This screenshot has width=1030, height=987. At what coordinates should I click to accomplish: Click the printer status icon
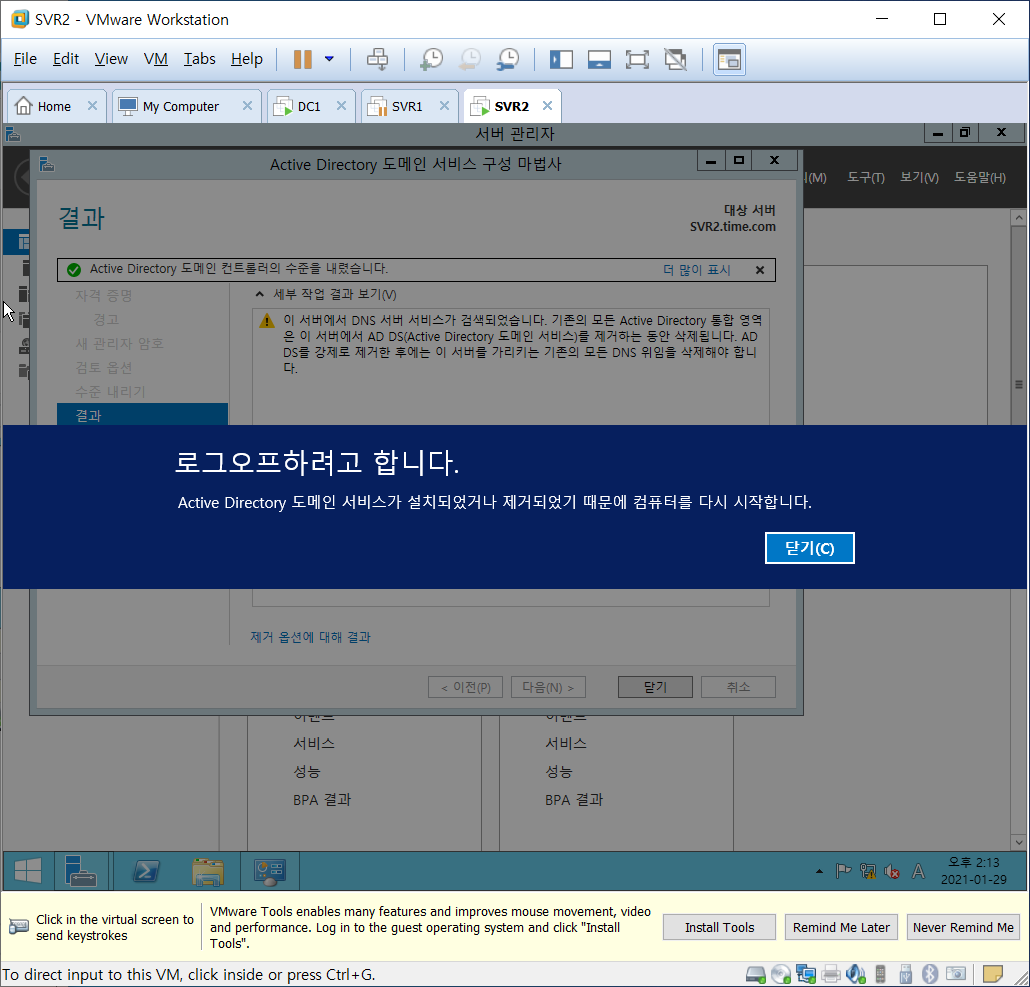(831, 975)
